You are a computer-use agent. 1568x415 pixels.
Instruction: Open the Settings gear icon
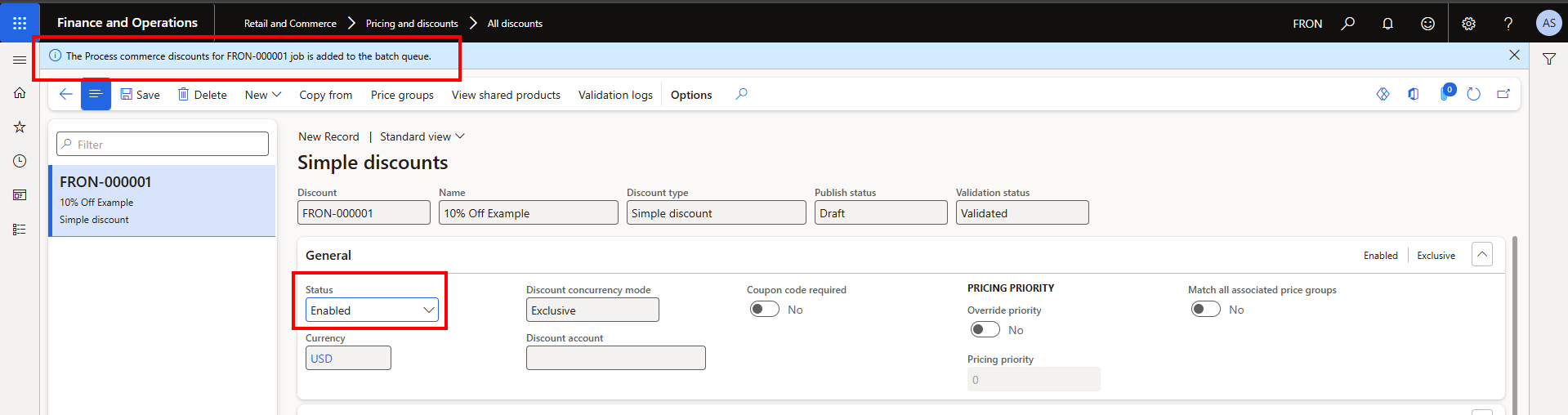point(1468,24)
